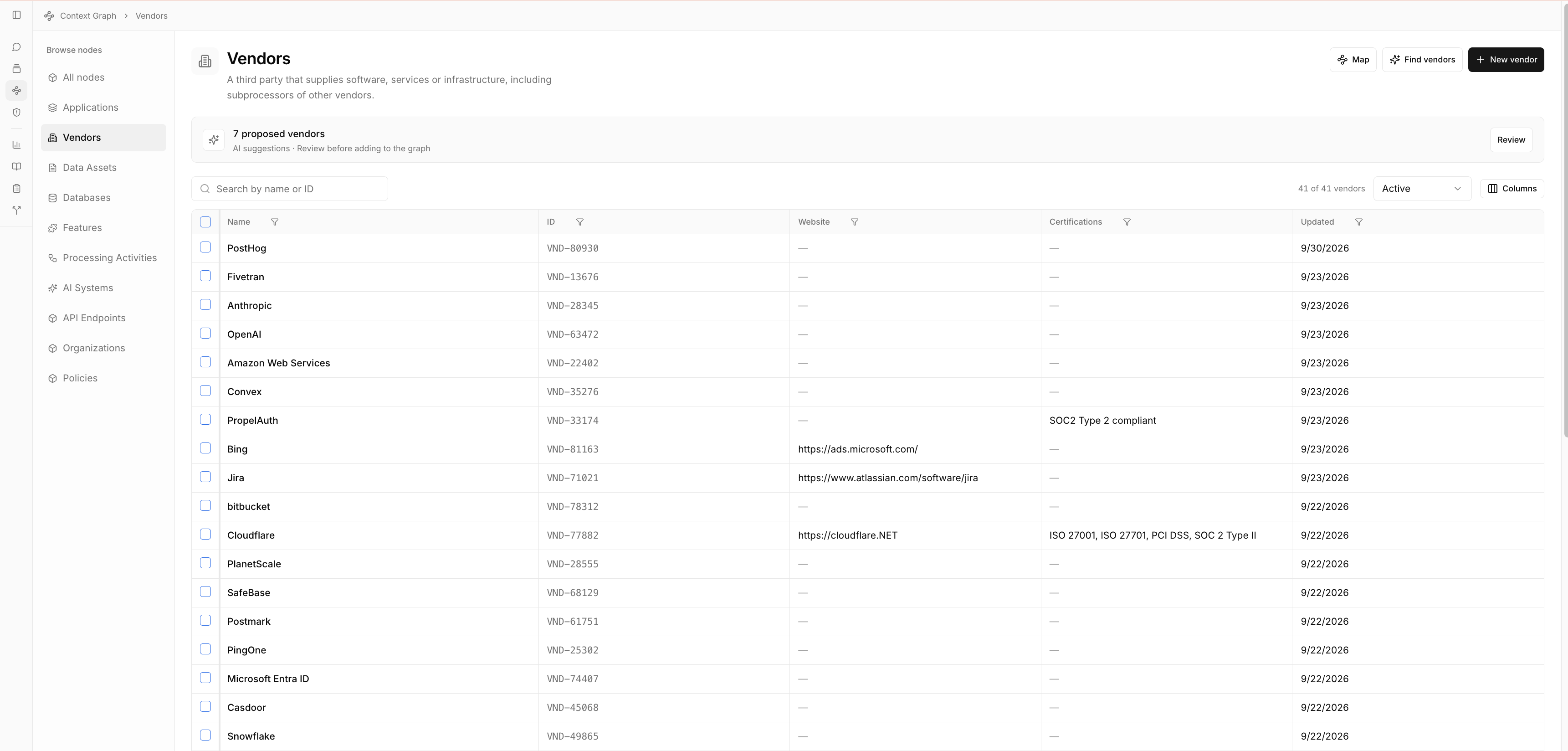Open AI Systems in the sidebar
This screenshot has width=1568, height=751.
pos(103,288)
